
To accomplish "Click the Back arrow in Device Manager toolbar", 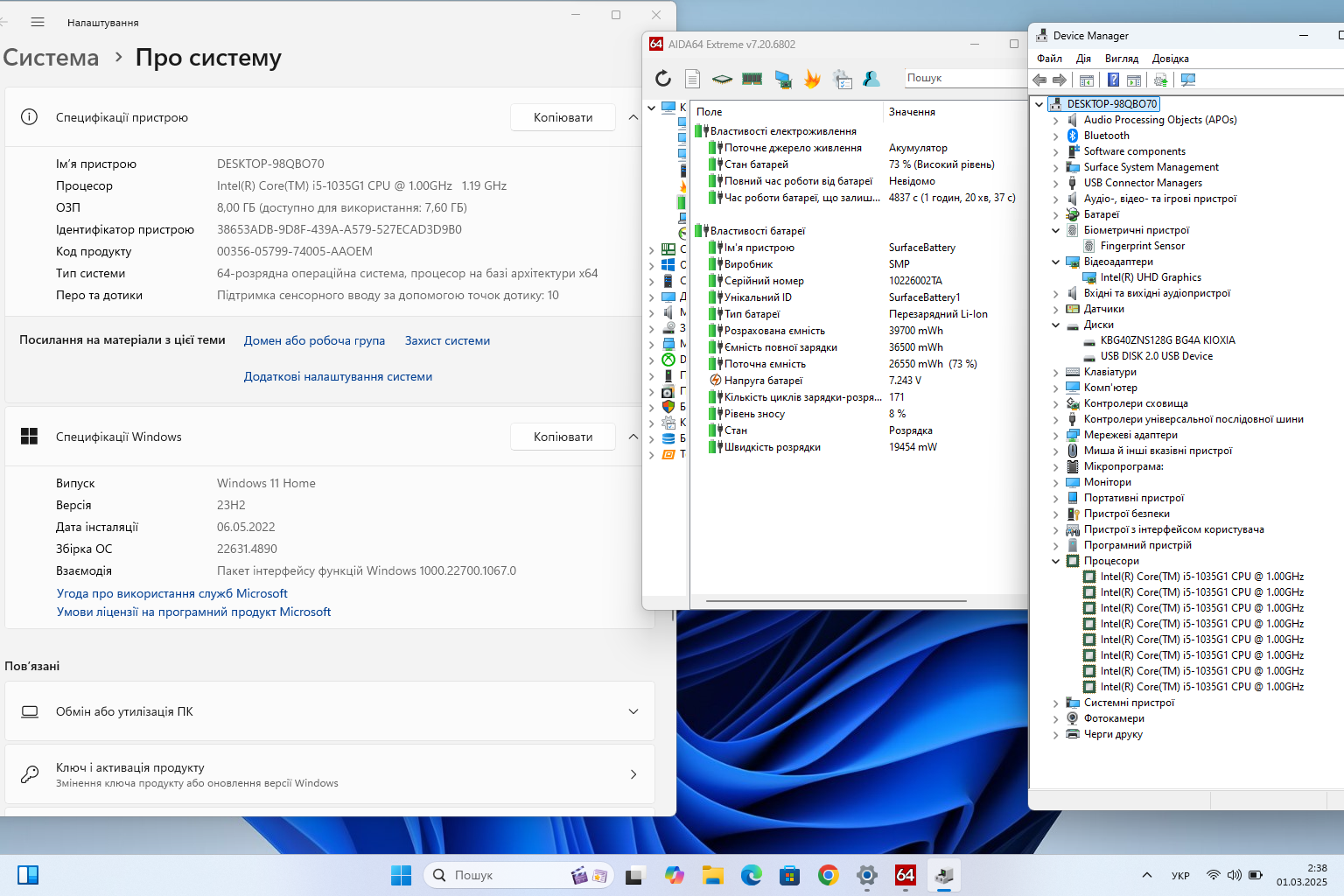I will 1039,80.
